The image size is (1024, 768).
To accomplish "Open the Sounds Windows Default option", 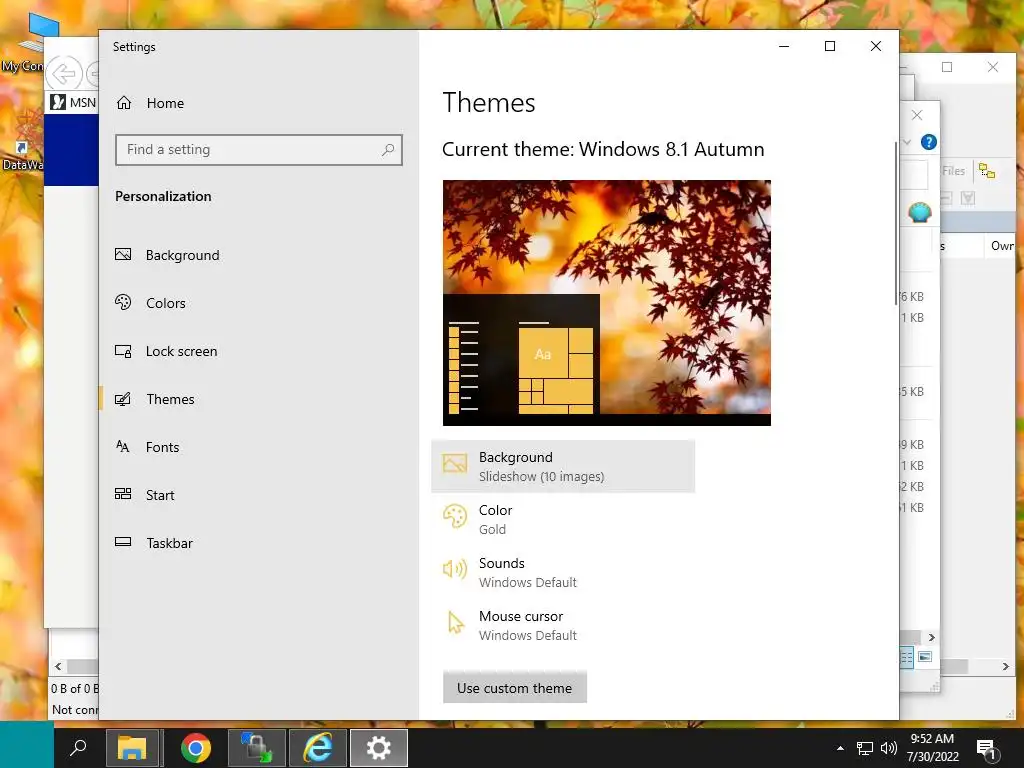I will [x=563, y=572].
